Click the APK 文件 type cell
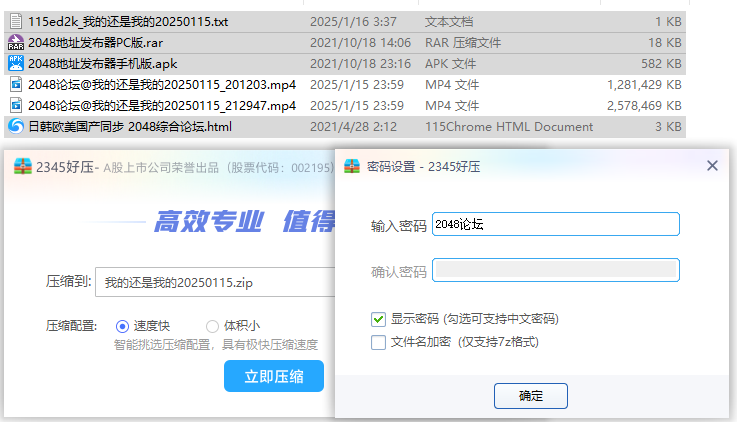Viewport: 737px width, 422px height. tap(450, 63)
